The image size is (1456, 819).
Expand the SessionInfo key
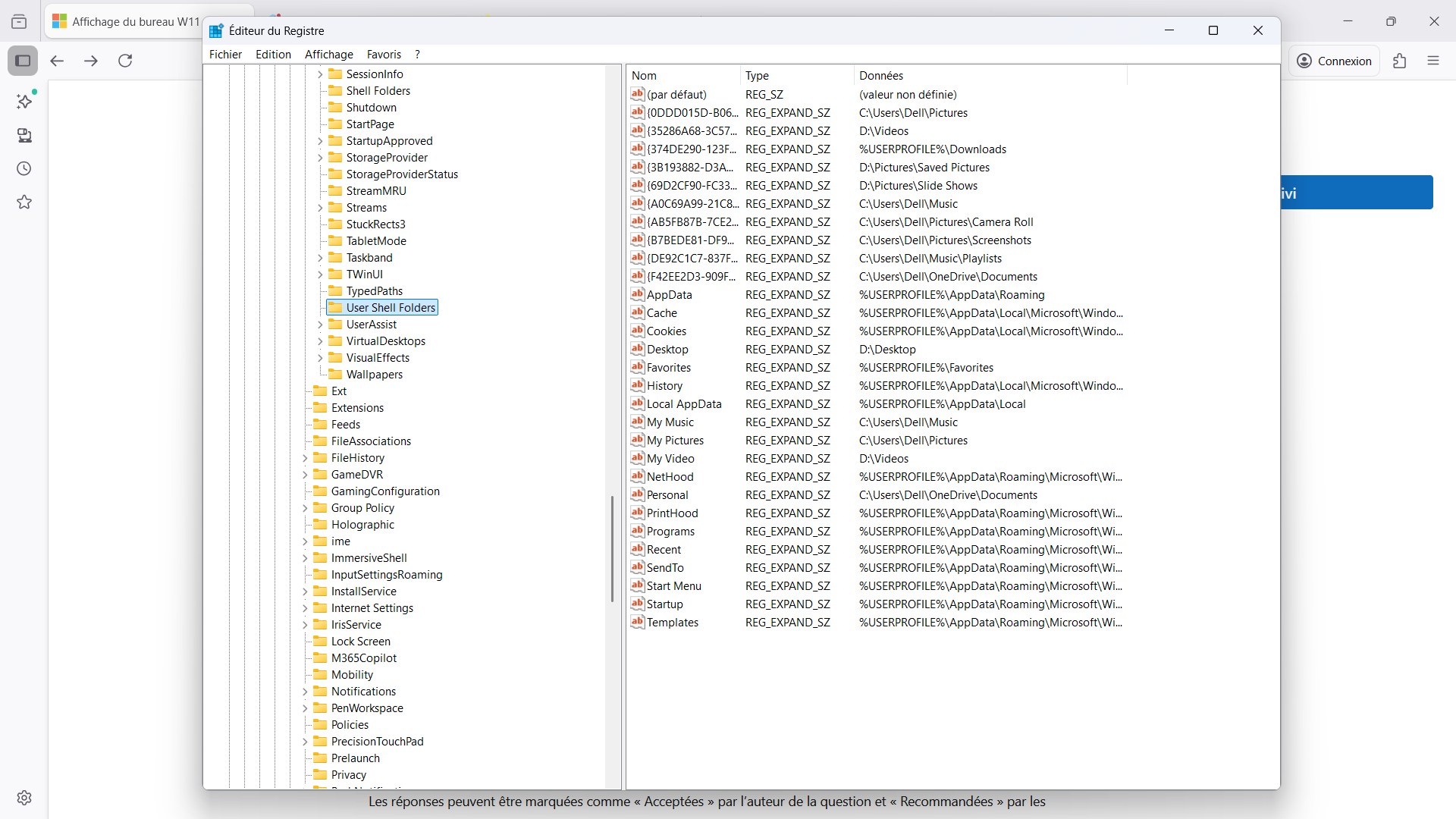click(320, 74)
